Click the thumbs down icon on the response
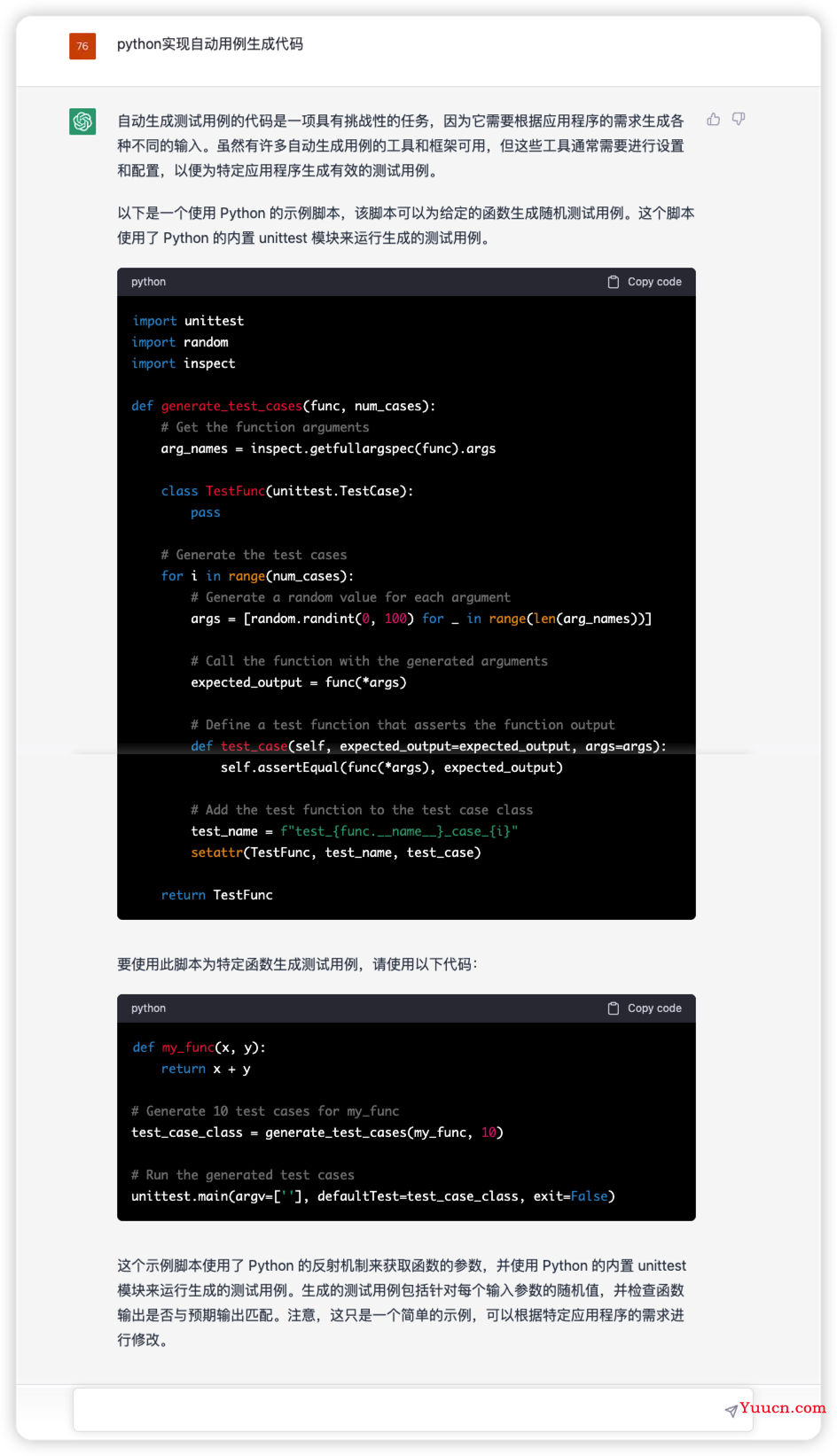 [x=739, y=119]
